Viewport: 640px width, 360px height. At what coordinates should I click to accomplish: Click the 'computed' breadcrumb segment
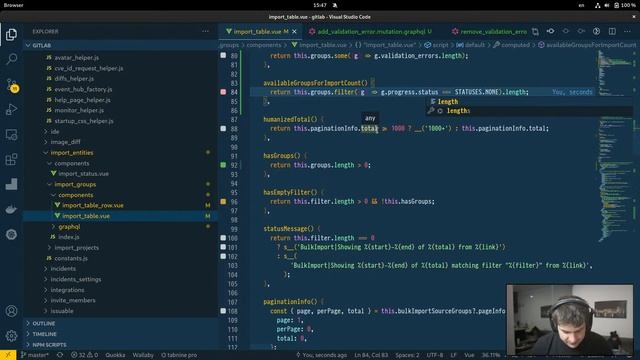coord(511,45)
